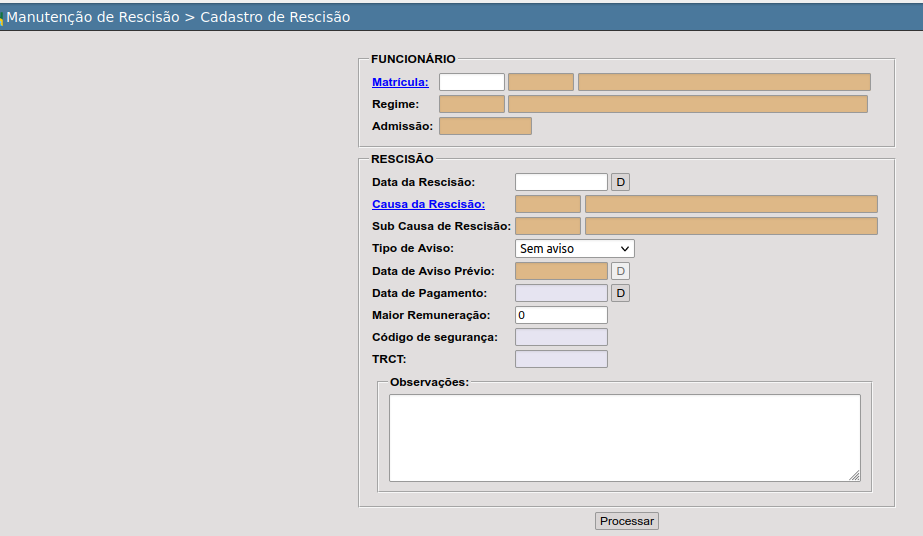Click the TRCT field

(560, 359)
